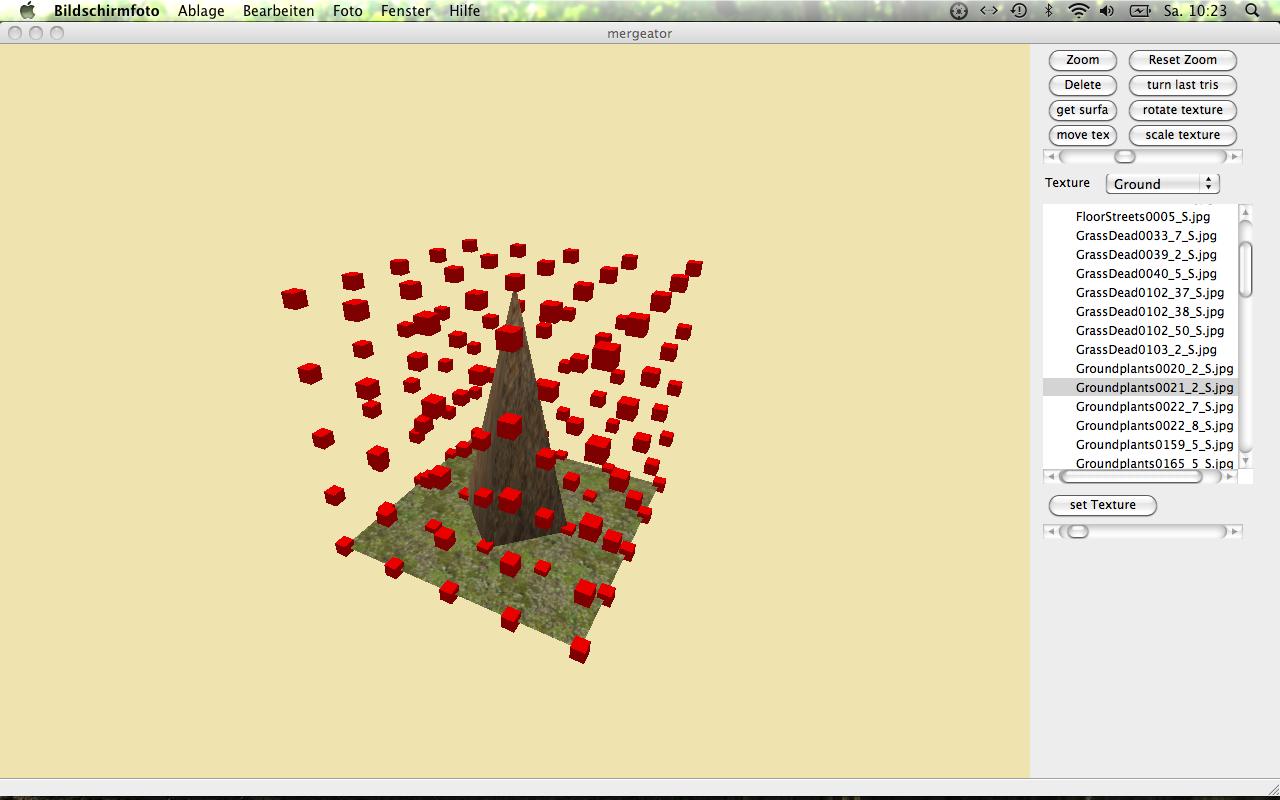Open the Bluetooth menu bar icon
1280x800 pixels.
[x=1048, y=11]
